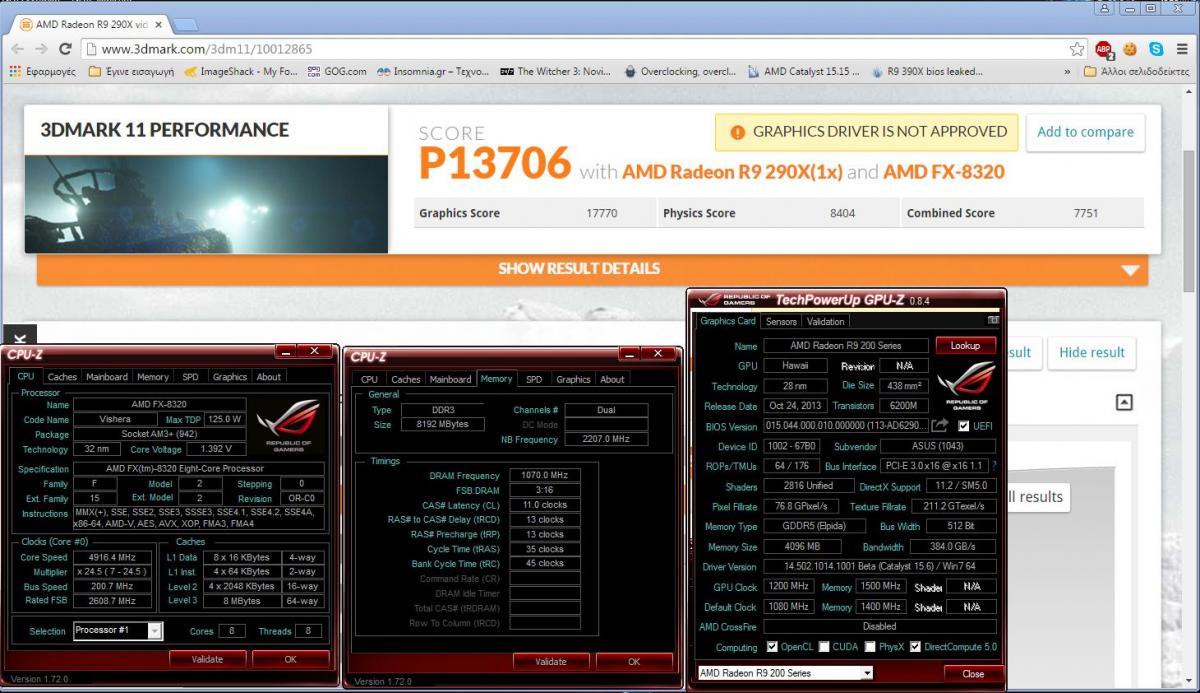Click the Add to compare button
Viewport: 1200px width, 693px height.
[1085, 132]
